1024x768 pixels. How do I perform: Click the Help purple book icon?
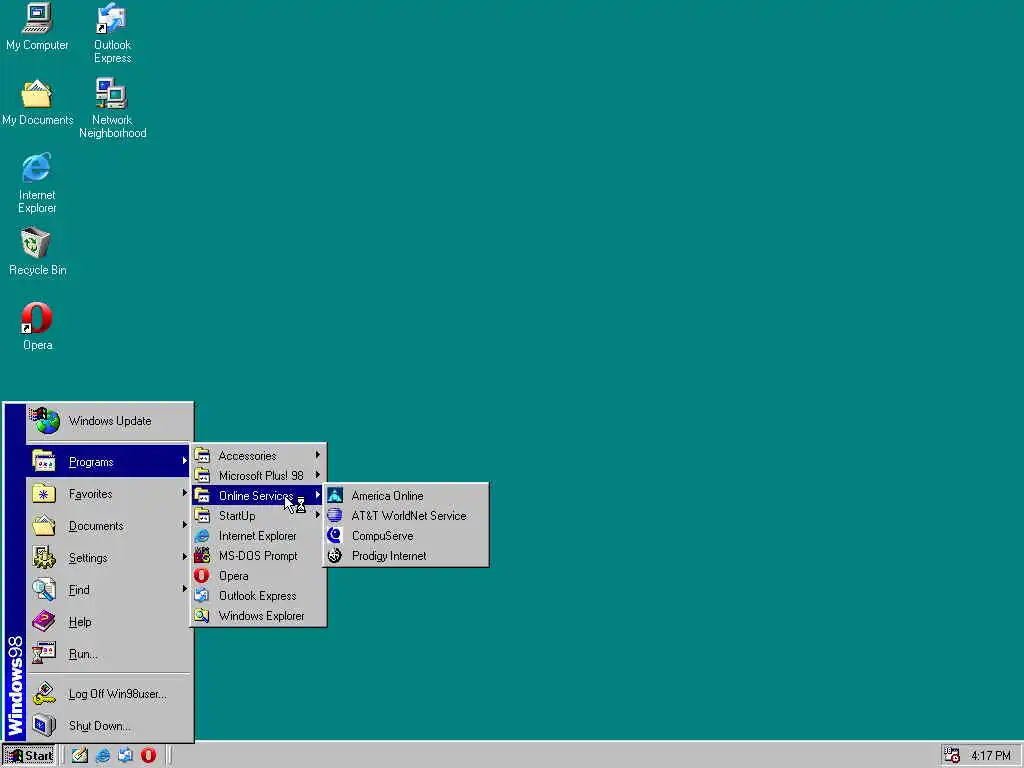click(x=44, y=621)
